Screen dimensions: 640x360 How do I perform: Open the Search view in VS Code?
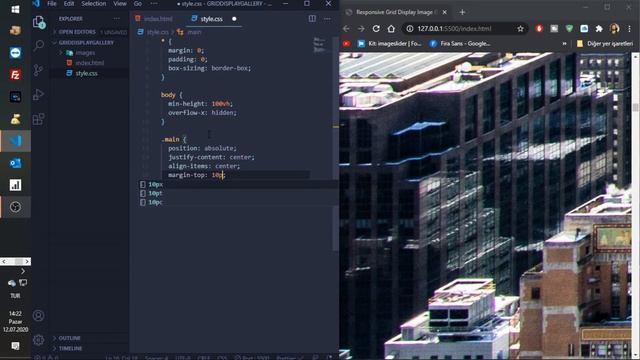[39, 45]
